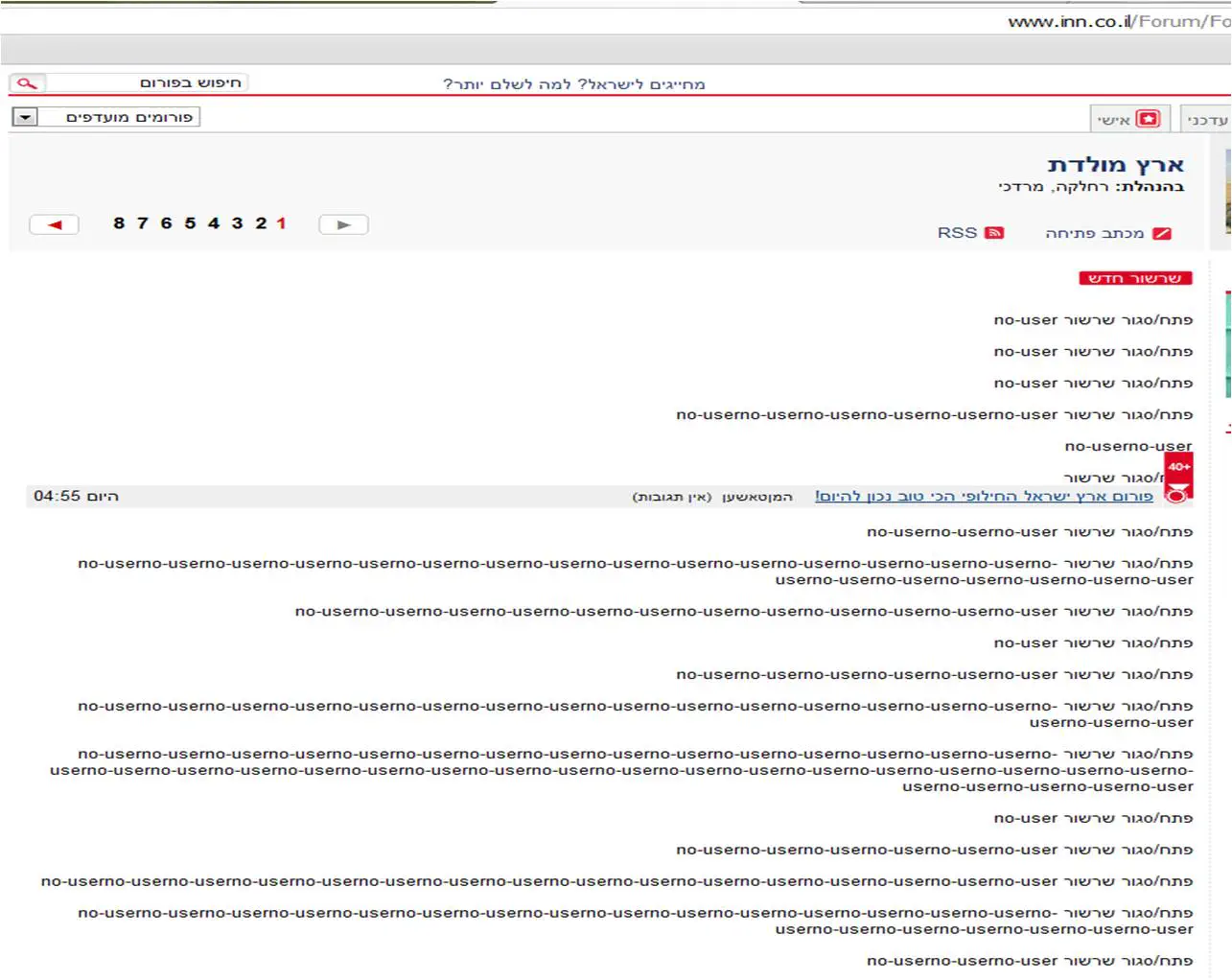
Task: Click the dropdown arrow of favorite forums
Action: [x=25, y=117]
